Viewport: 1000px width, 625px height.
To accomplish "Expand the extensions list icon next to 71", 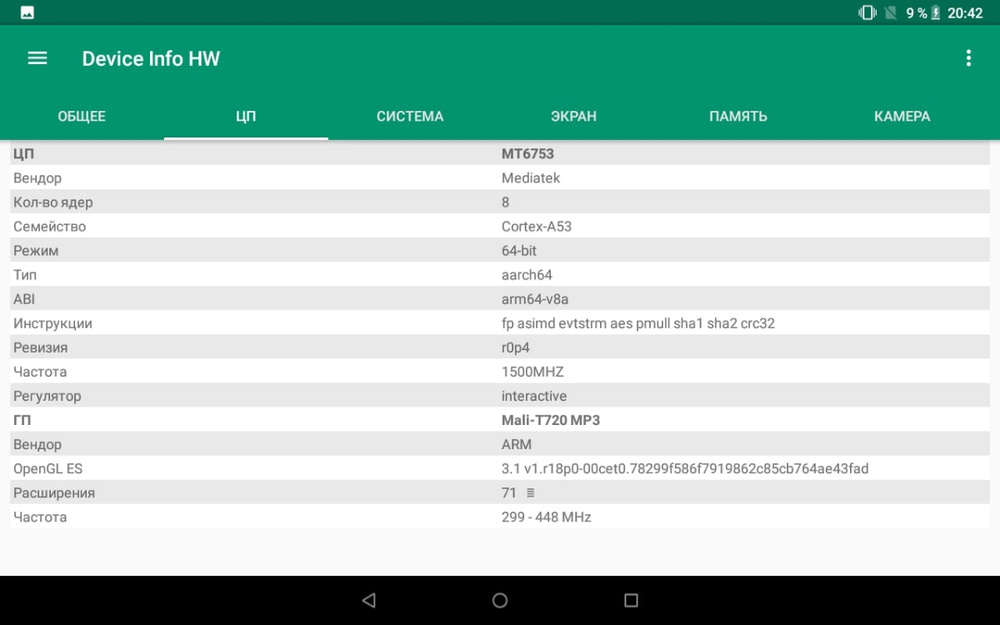I will 531,493.
